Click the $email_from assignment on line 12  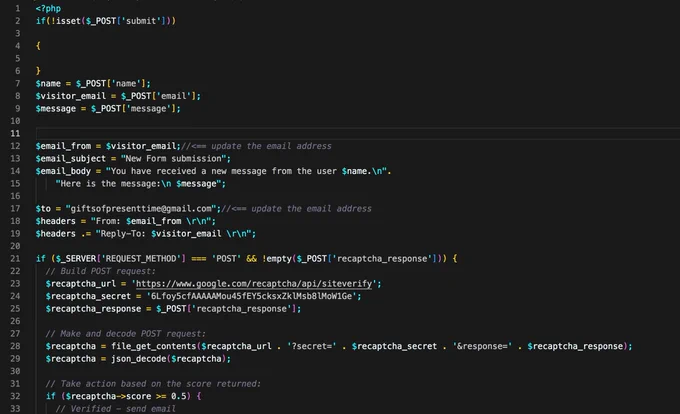(108, 146)
